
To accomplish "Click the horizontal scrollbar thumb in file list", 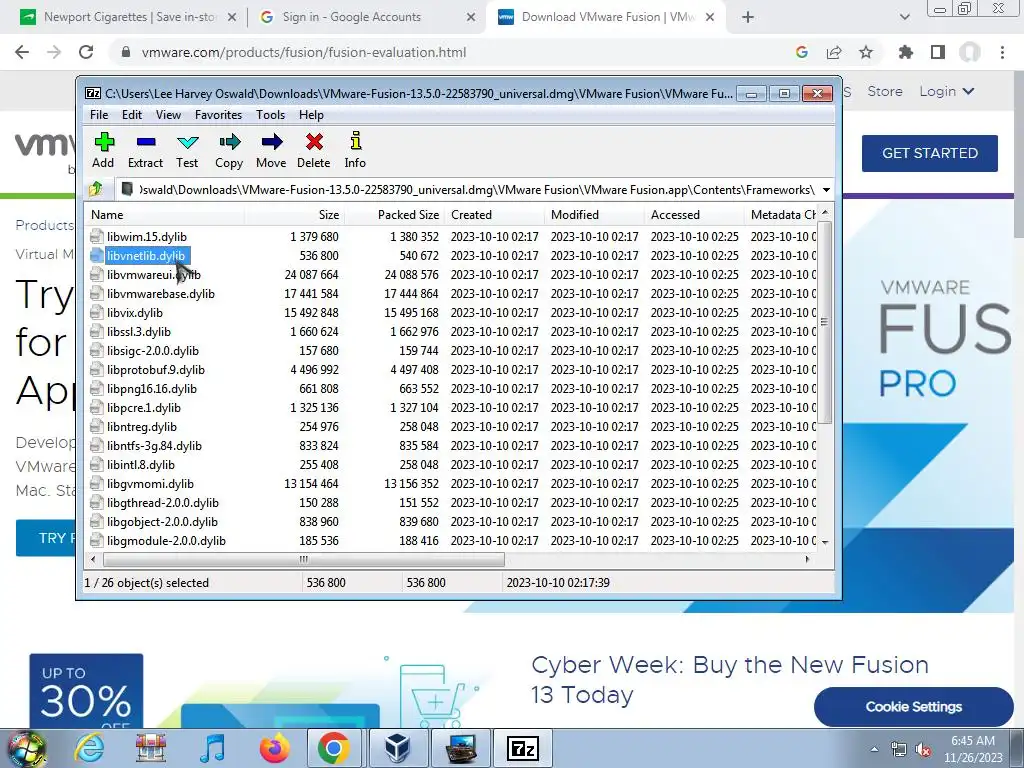I will [304, 560].
